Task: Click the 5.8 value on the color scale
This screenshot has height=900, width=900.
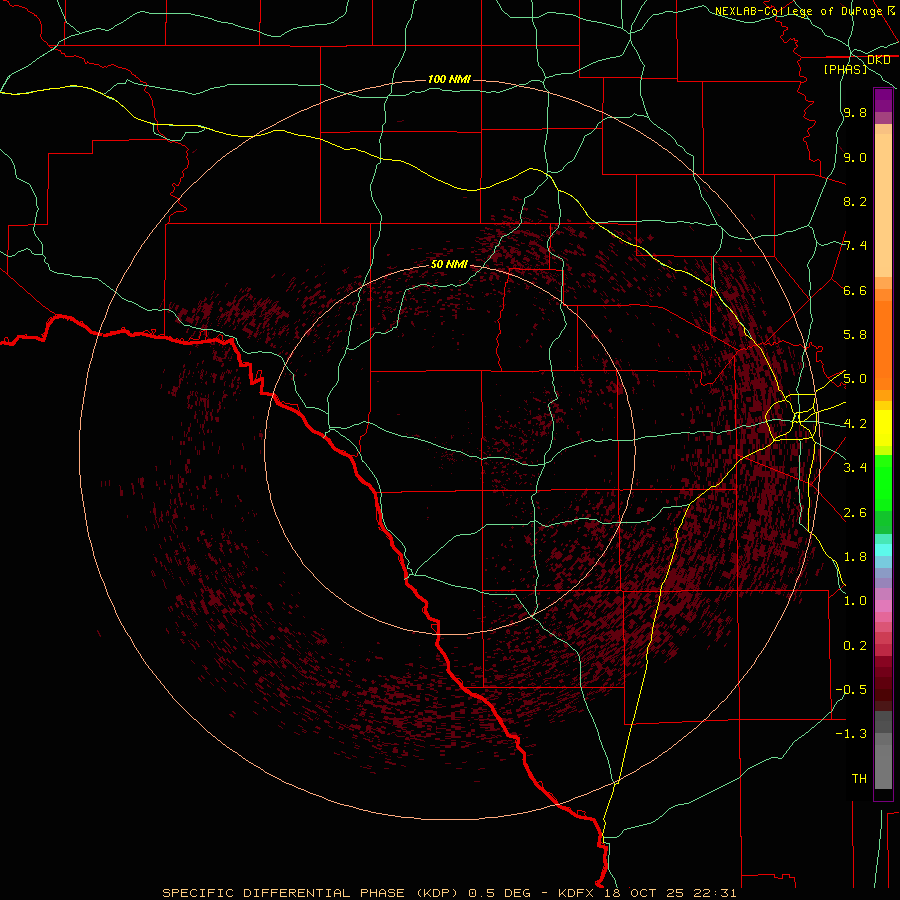Action: point(855,335)
